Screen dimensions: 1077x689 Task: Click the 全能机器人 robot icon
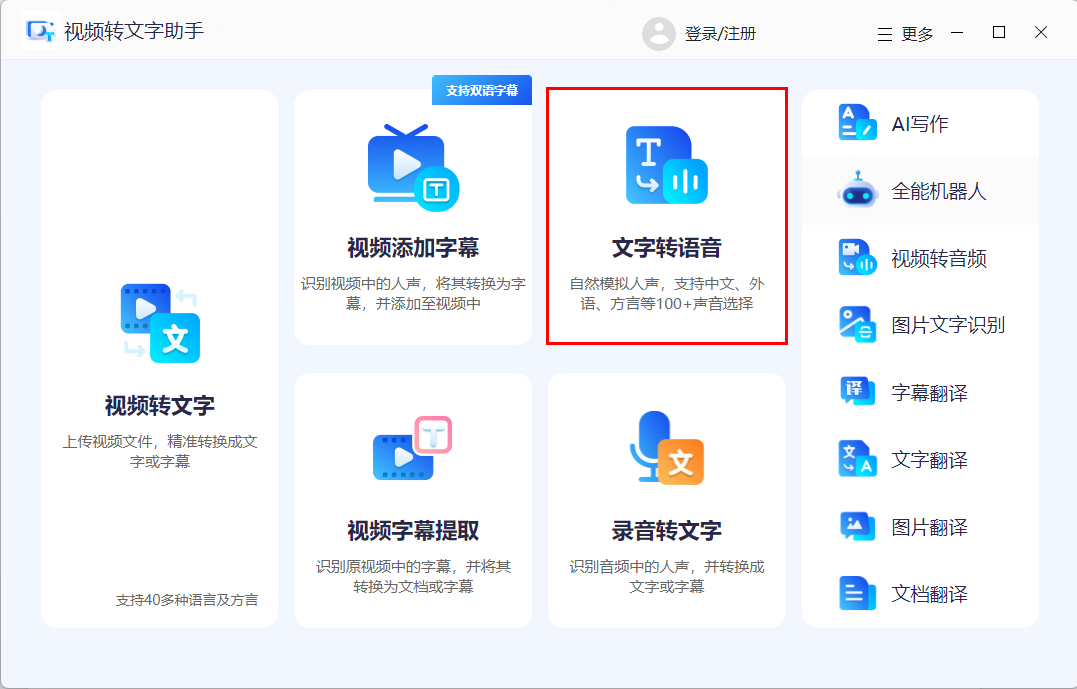click(x=857, y=190)
